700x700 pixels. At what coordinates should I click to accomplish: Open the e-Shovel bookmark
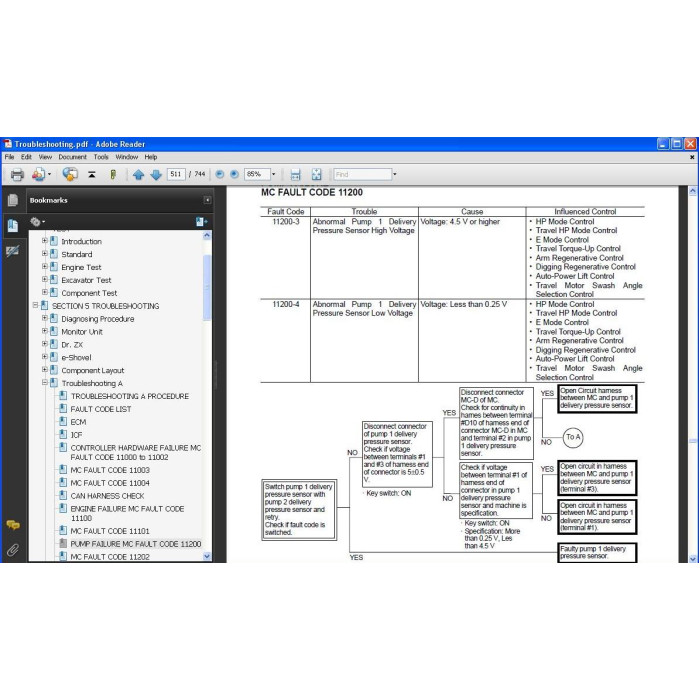(x=76, y=358)
